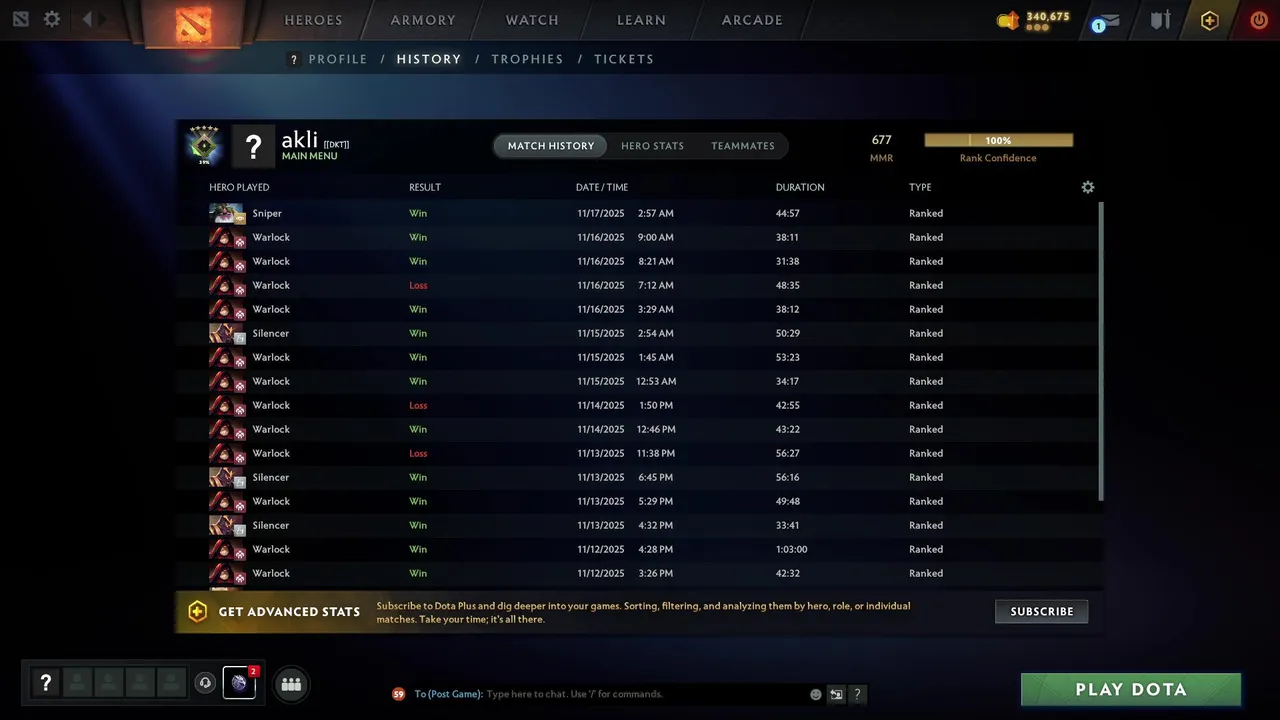The image size is (1280, 720).
Task: Open the friends list group icon
Action: [291, 684]
